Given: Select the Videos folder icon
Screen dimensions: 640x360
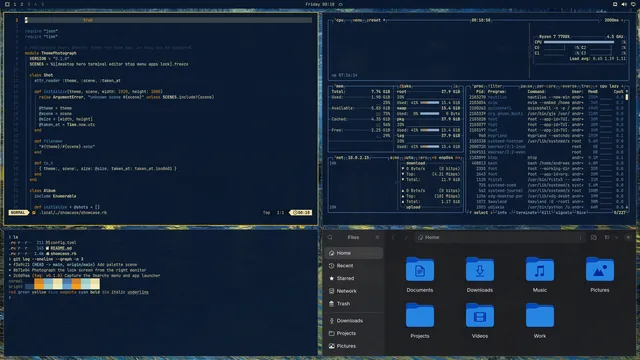Looking at the screenshot, I should click(x=480, y=315).
